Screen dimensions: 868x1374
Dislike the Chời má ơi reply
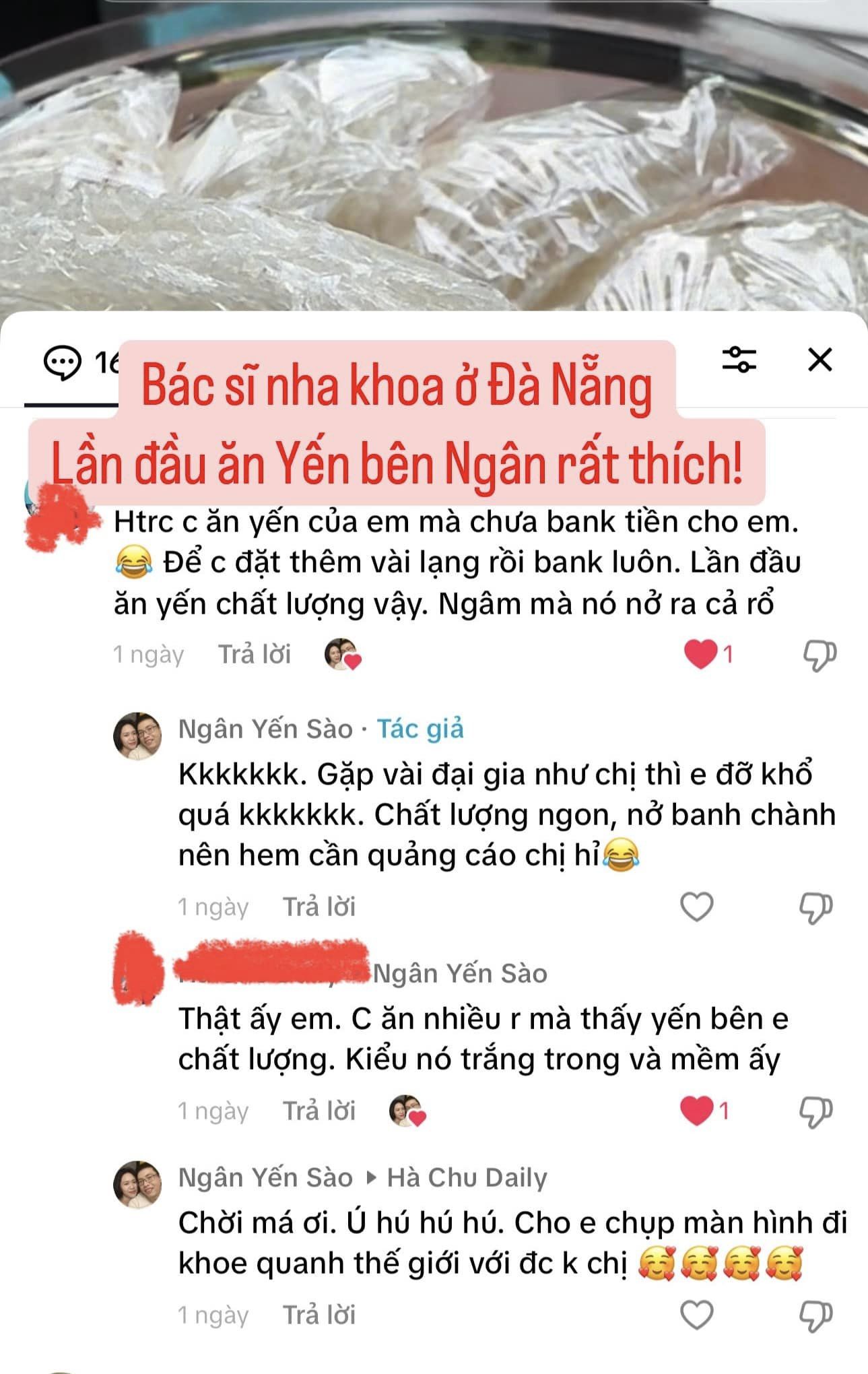(815, 1316)
